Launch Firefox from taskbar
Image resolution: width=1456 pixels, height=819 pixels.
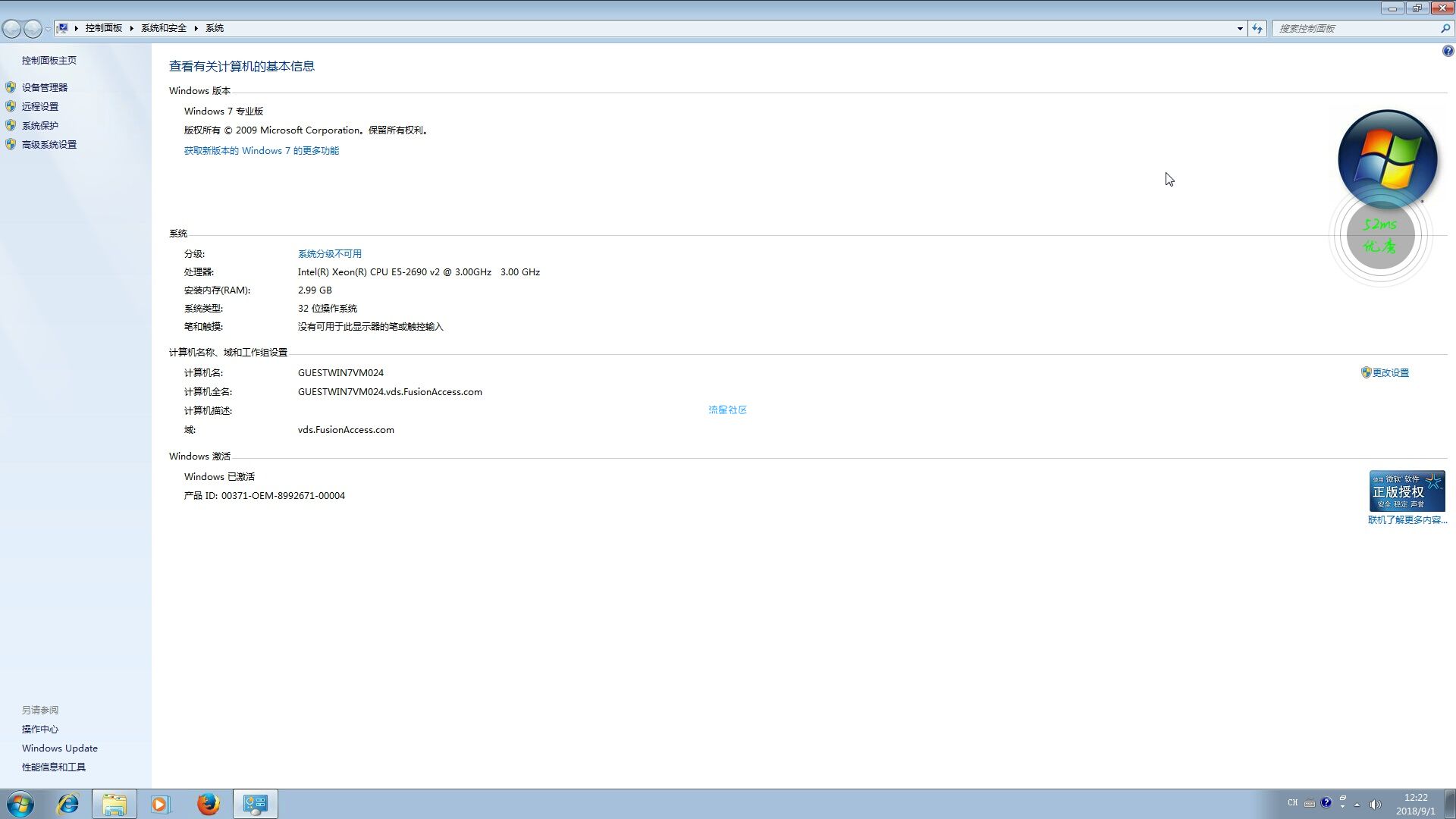click(x=208, y=804)
